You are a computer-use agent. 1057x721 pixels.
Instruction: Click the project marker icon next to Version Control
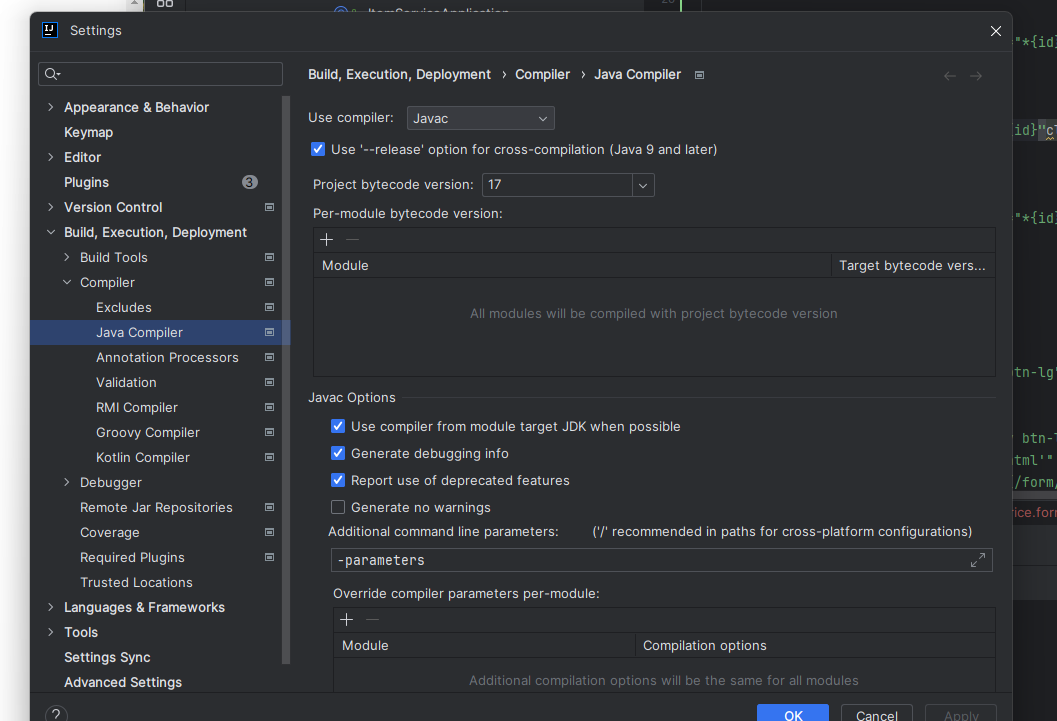click(x=270, y=208)
